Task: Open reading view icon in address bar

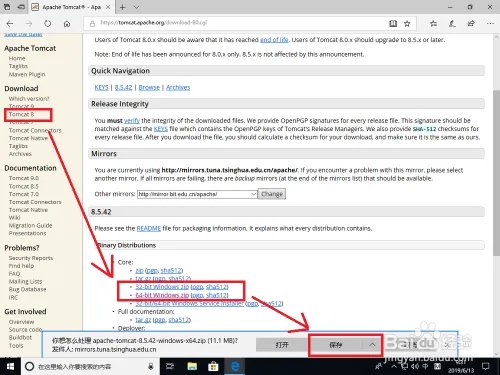Action: (x=393, y=23)
